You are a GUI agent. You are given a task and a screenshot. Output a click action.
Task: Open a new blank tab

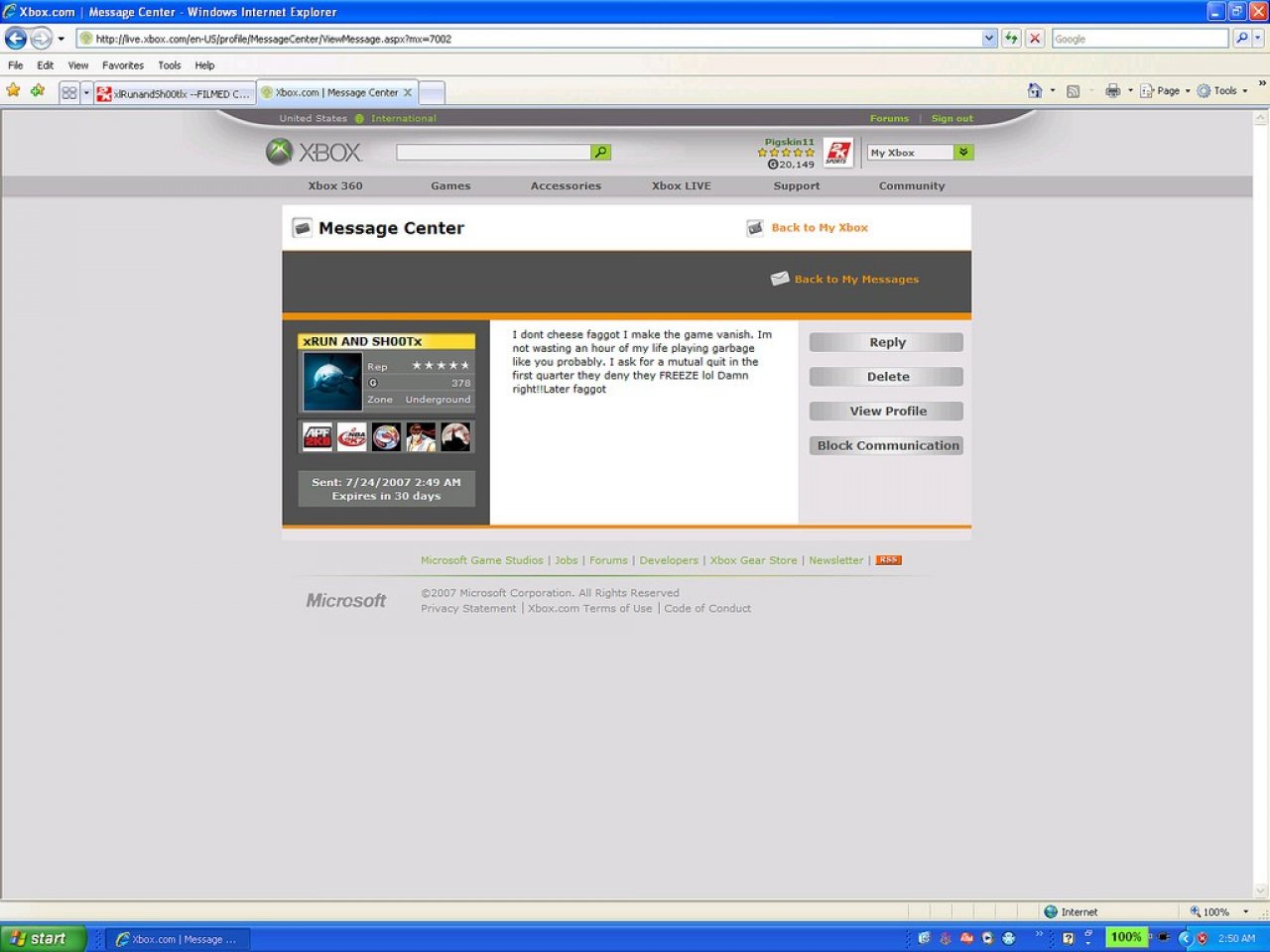[432, 93]
